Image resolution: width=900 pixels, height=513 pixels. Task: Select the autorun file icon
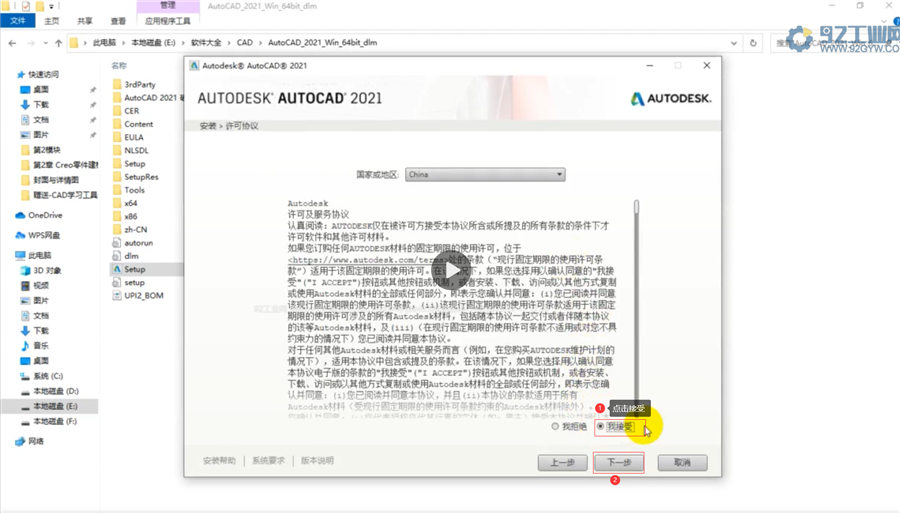tap(117, 243)
